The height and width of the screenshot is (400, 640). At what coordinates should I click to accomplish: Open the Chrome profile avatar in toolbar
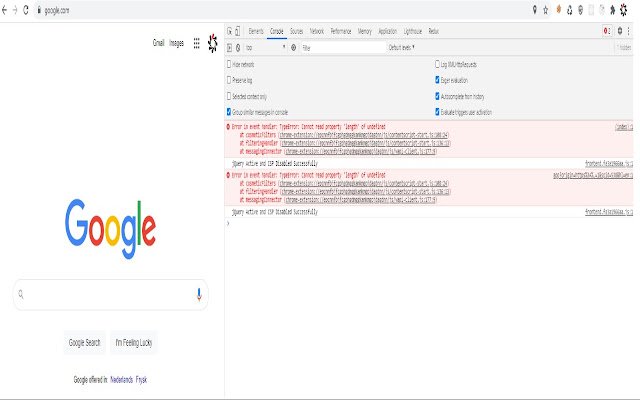click(x=624, y=10)
